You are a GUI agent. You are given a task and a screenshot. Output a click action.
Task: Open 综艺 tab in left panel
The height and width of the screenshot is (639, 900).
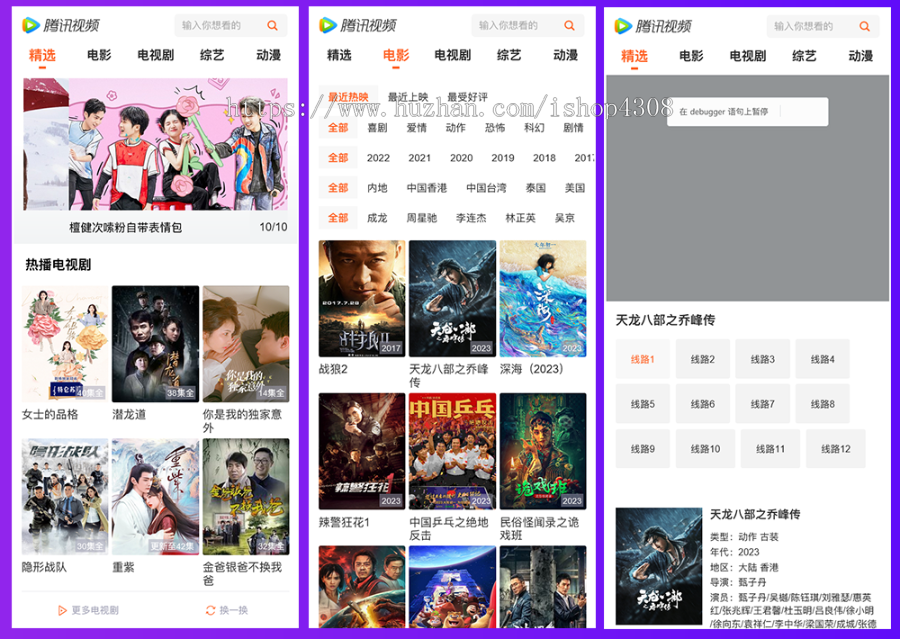tap(212, 55)
